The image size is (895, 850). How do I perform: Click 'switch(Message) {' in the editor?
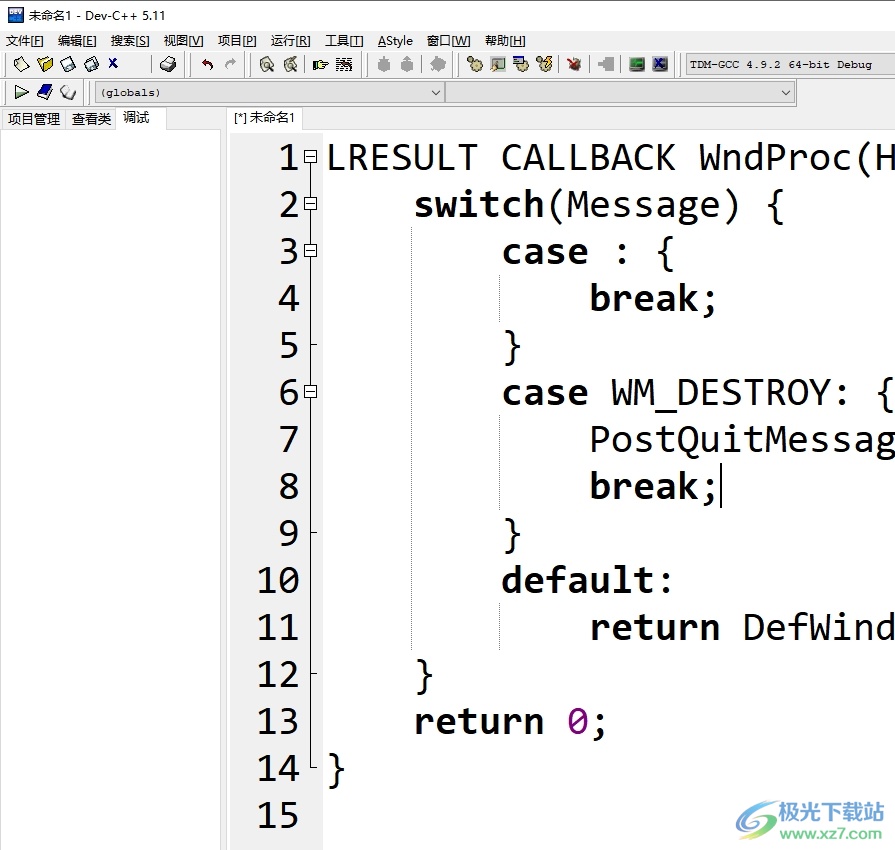click(x=599, y=204)
